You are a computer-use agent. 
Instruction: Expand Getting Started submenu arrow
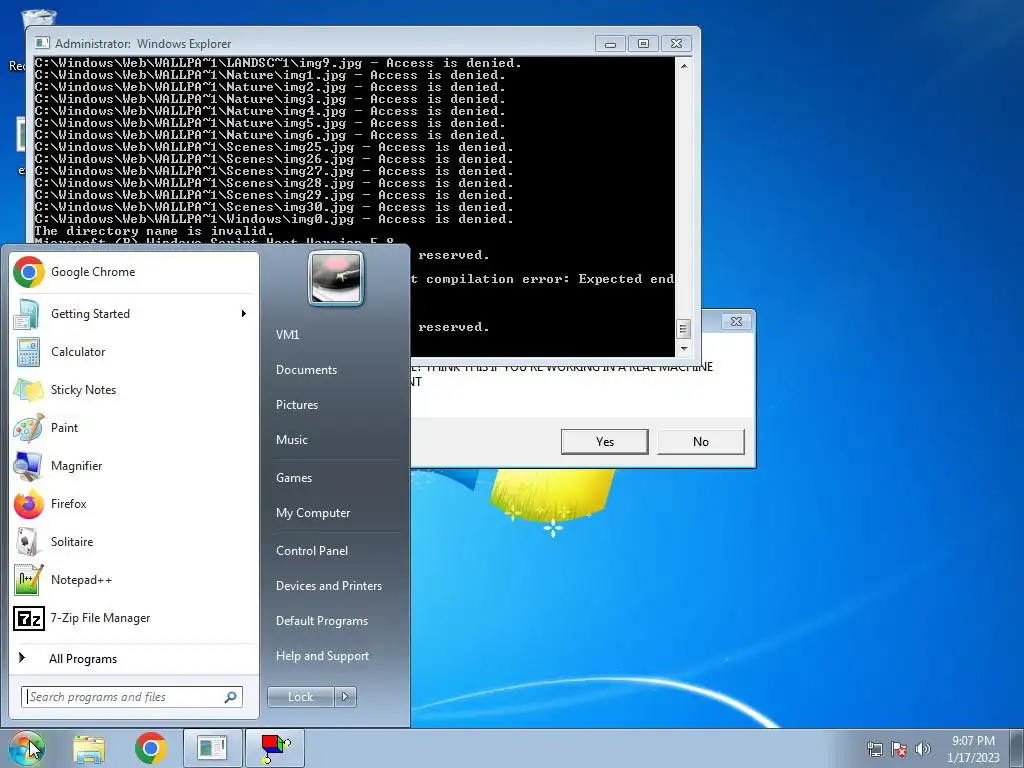point(244,314)
